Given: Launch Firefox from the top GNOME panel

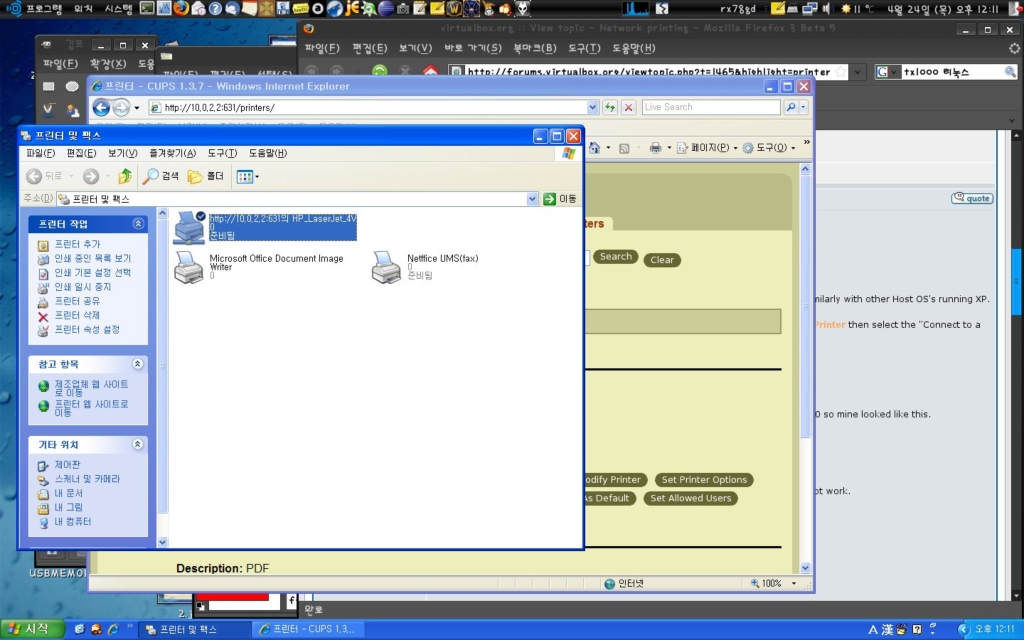Looking at the screenshot, I should [181, 8].
